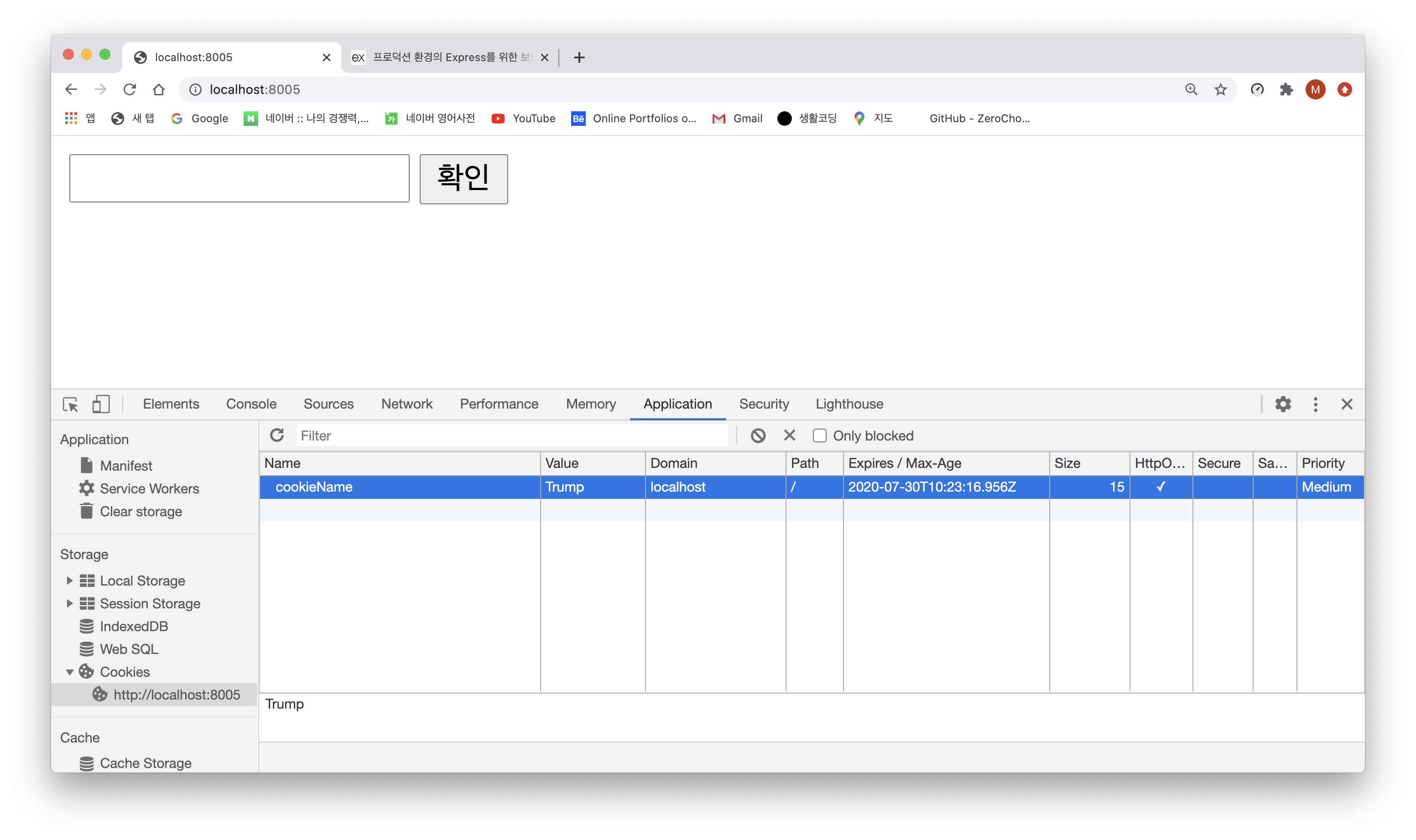Click the inspect element picker icon

70,404
